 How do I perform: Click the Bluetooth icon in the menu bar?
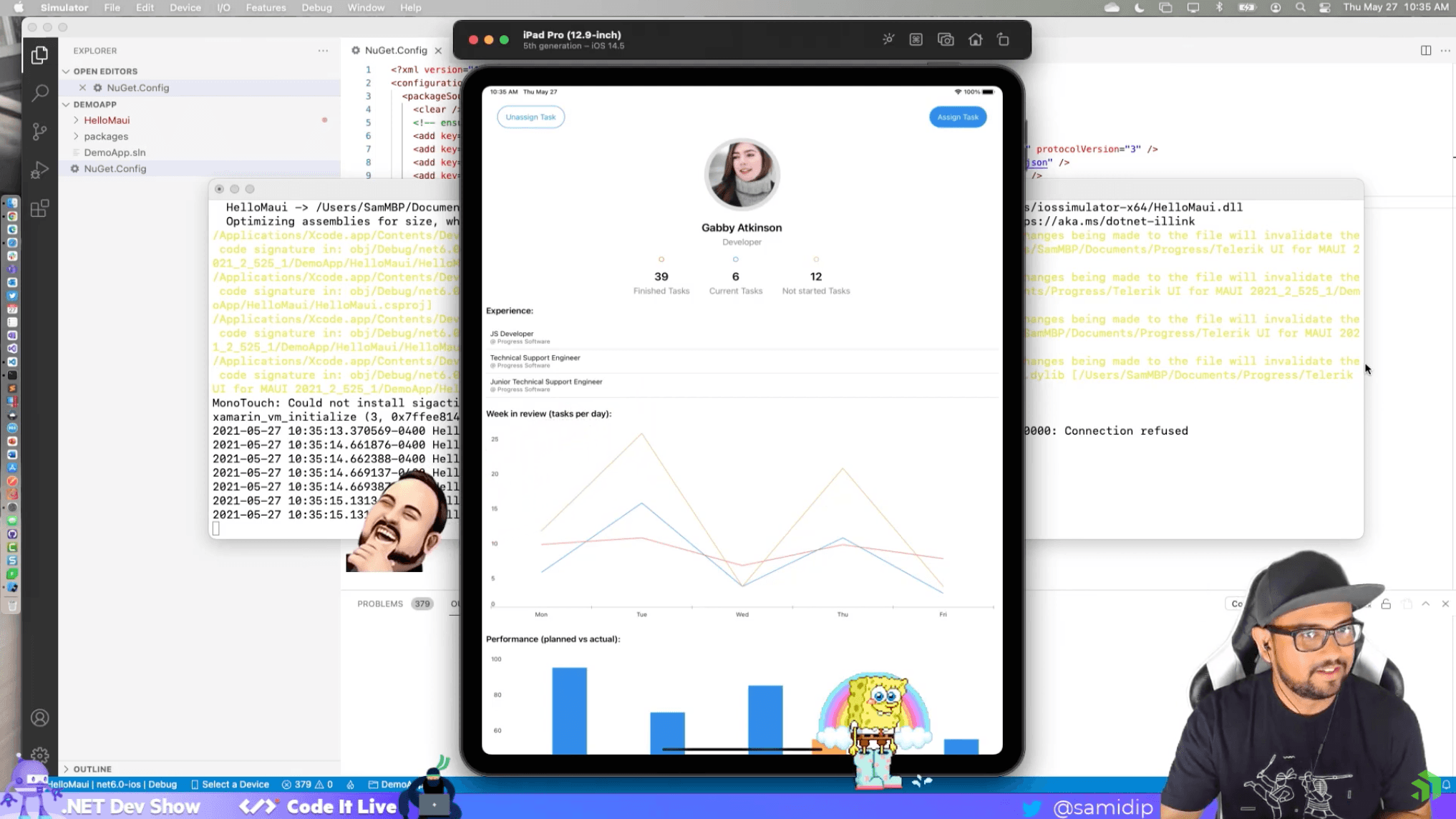point(1219,8)
